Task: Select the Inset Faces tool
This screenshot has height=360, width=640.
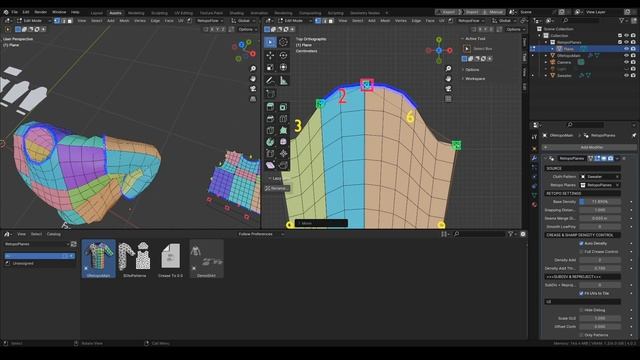Action: (x=283, y=107)
